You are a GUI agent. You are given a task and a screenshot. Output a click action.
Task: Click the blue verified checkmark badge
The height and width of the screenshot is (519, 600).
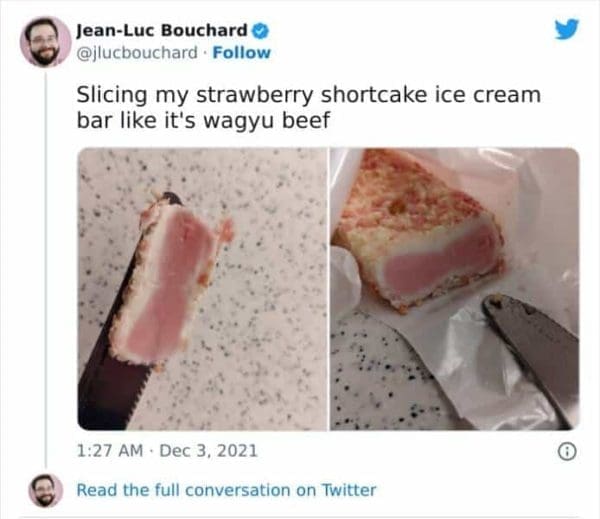coord(260,31)
